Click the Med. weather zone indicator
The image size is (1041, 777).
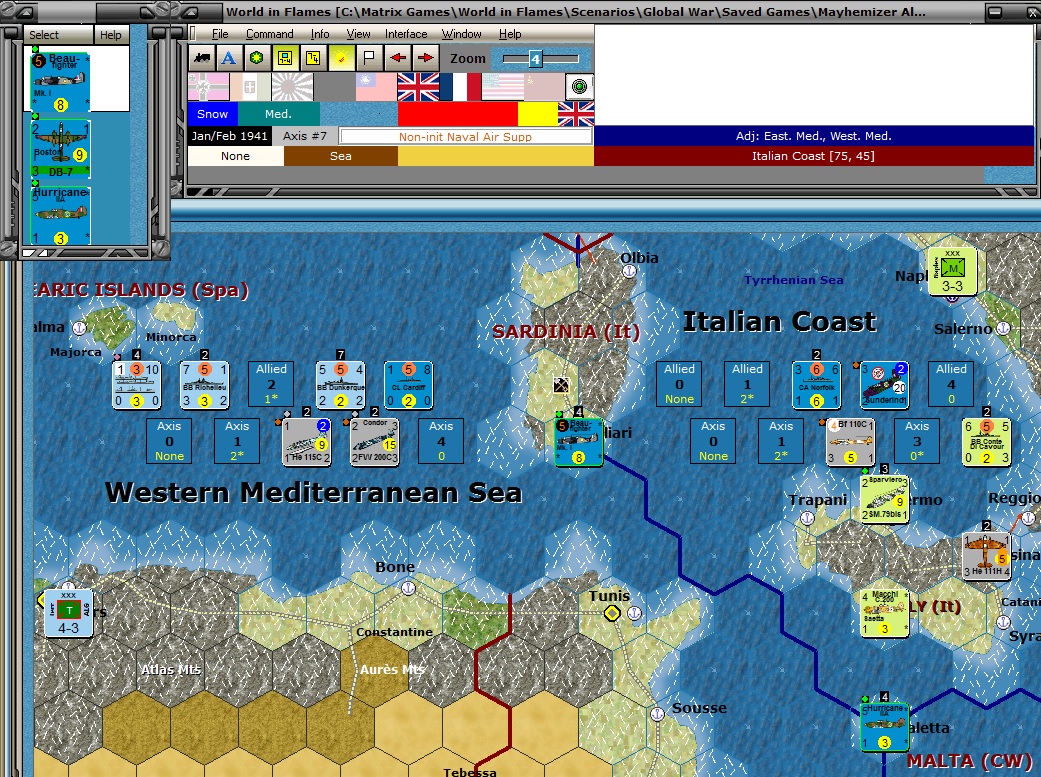[278, 114]
